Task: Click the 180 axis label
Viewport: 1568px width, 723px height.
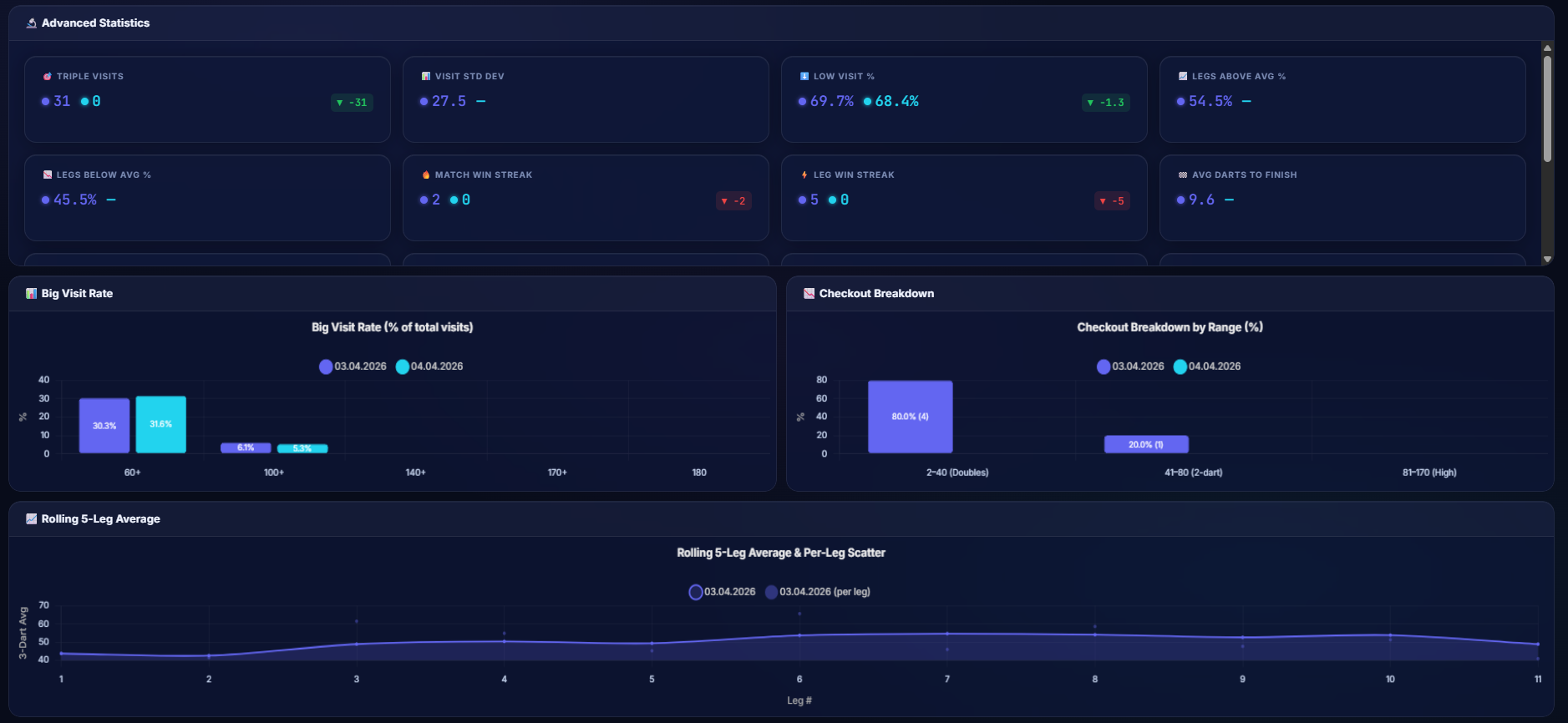Action: point(699,473)
